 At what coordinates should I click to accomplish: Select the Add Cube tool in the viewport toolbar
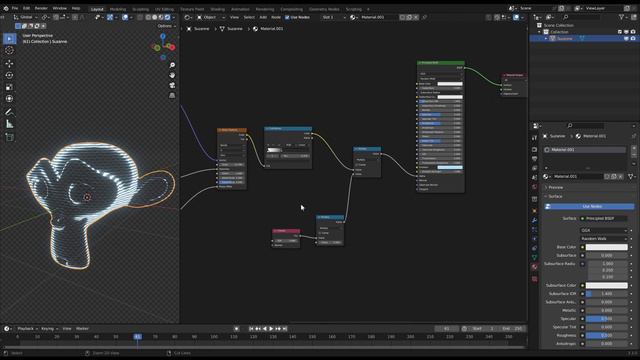coord(9,138)
